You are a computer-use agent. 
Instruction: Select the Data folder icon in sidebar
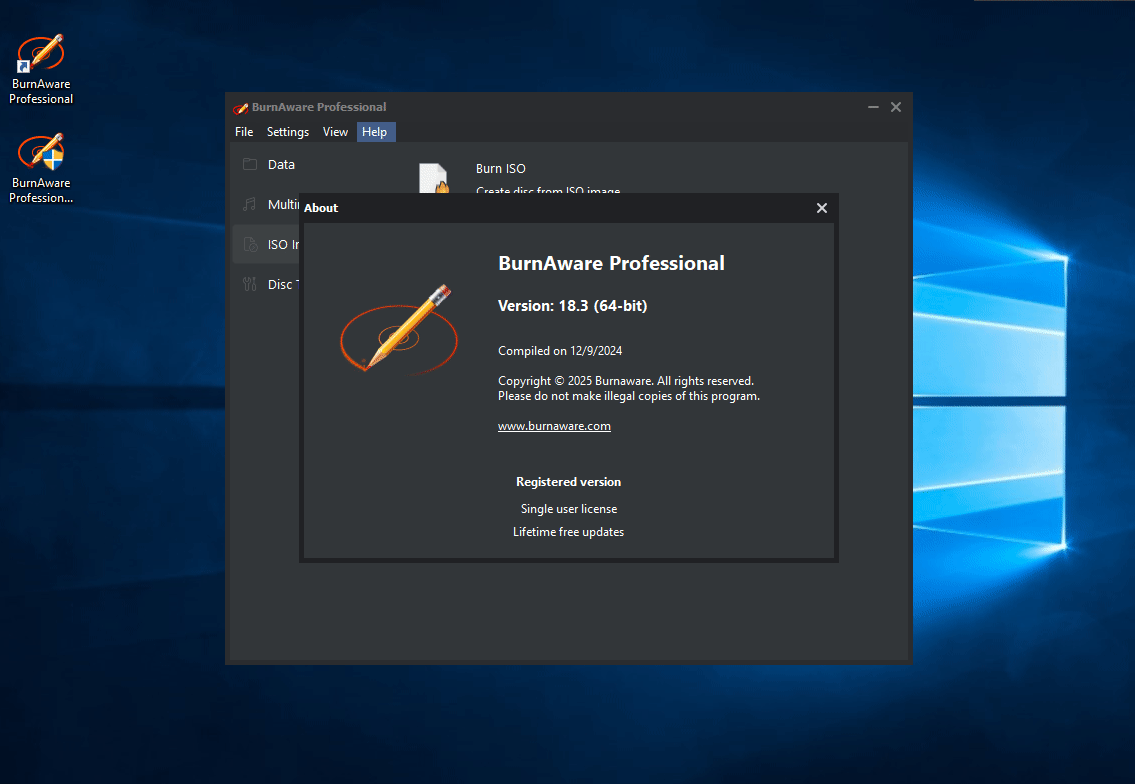pyautogui.click(x=250, y=165)
